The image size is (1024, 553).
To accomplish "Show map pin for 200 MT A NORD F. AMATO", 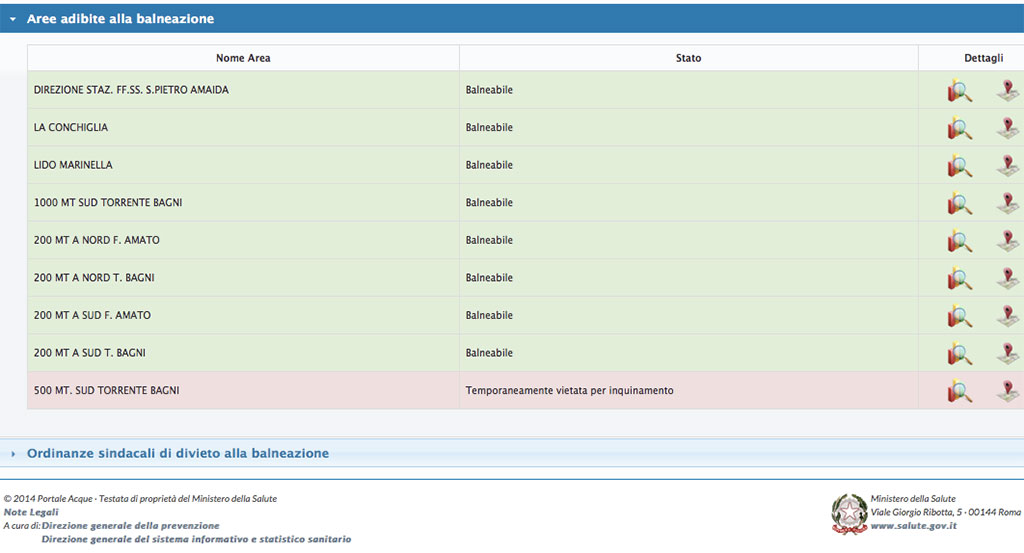I will click(1008, 241).
